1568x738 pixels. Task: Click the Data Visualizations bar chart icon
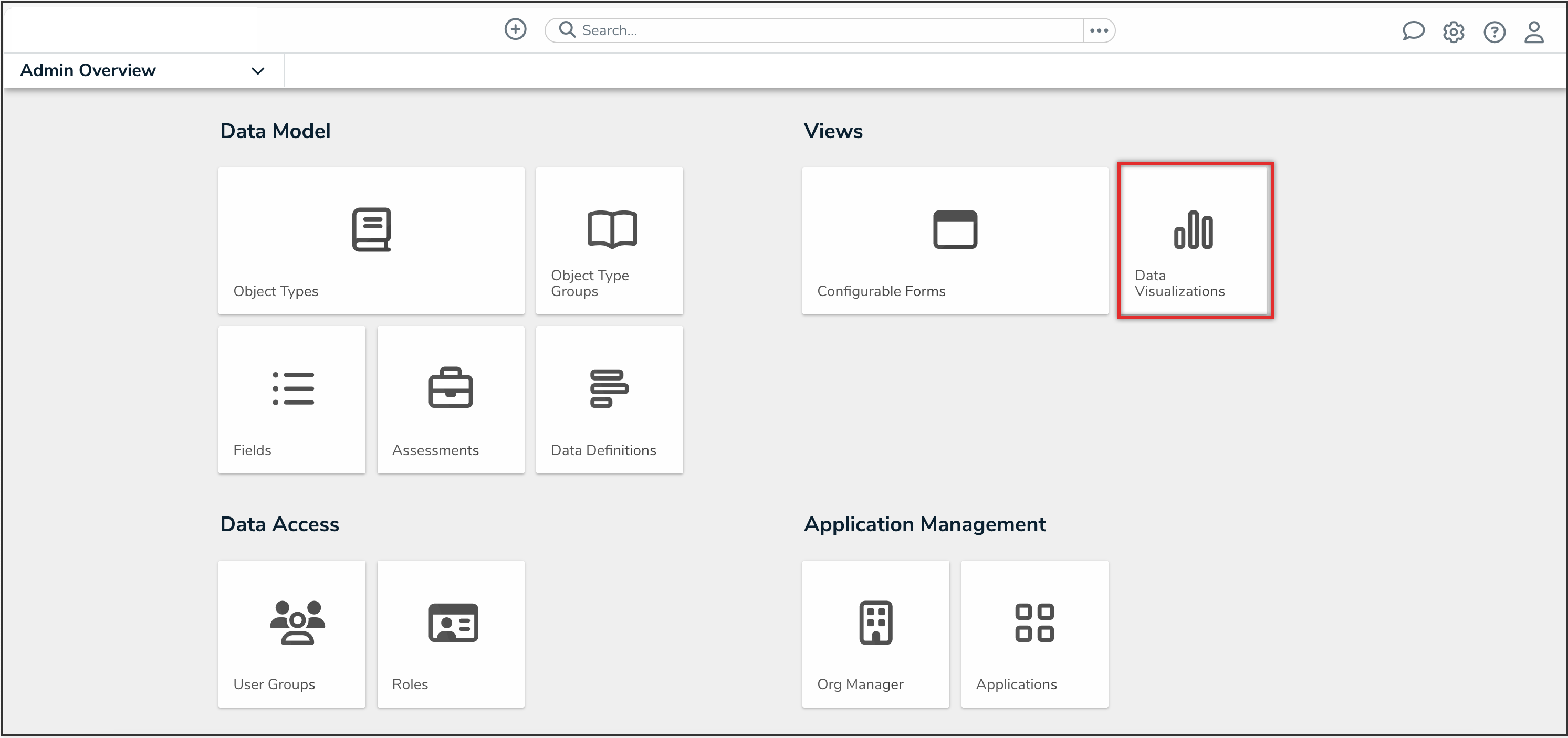pos(1193,230)
